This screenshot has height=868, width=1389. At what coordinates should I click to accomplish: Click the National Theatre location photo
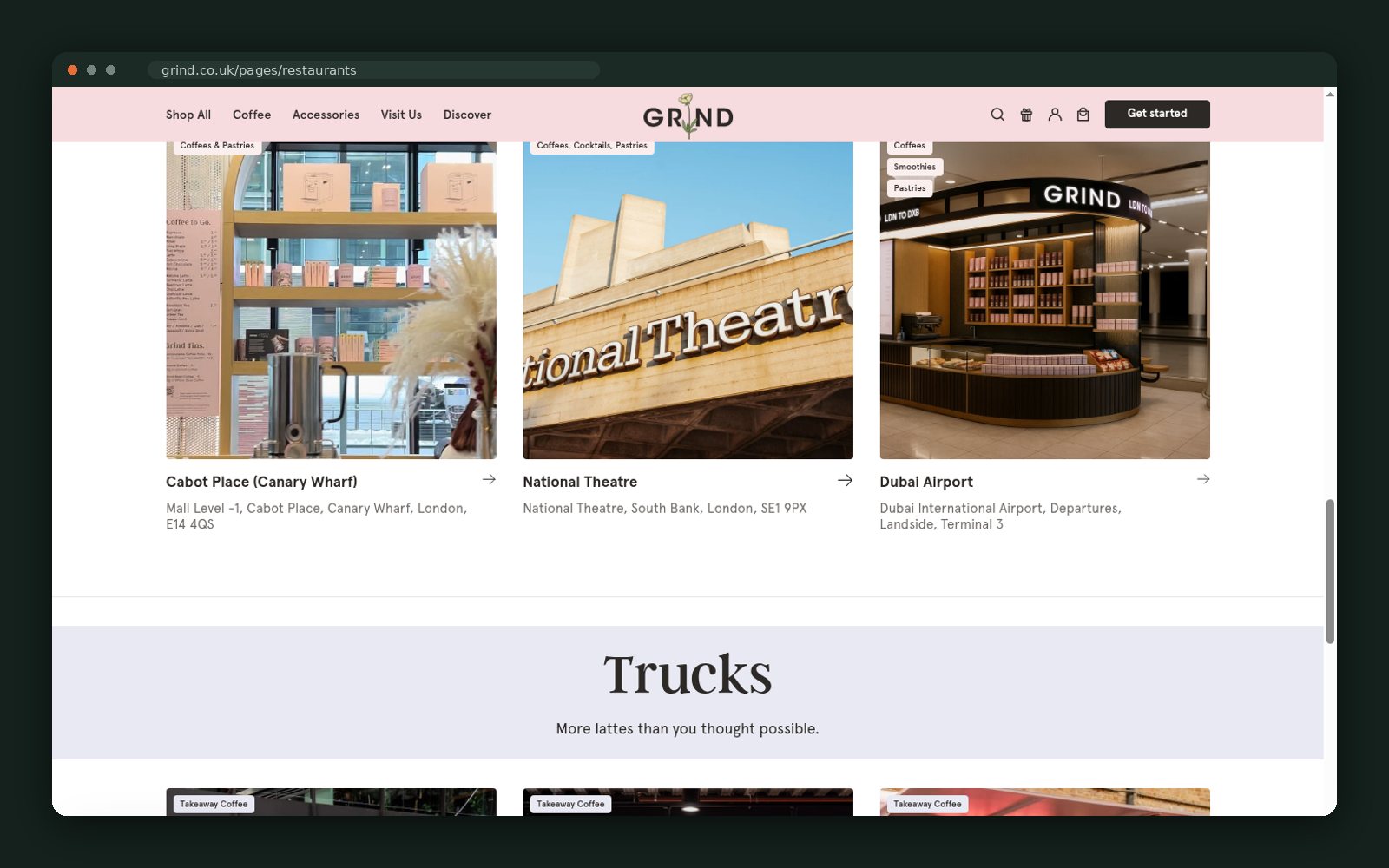(x=688, y=300)
